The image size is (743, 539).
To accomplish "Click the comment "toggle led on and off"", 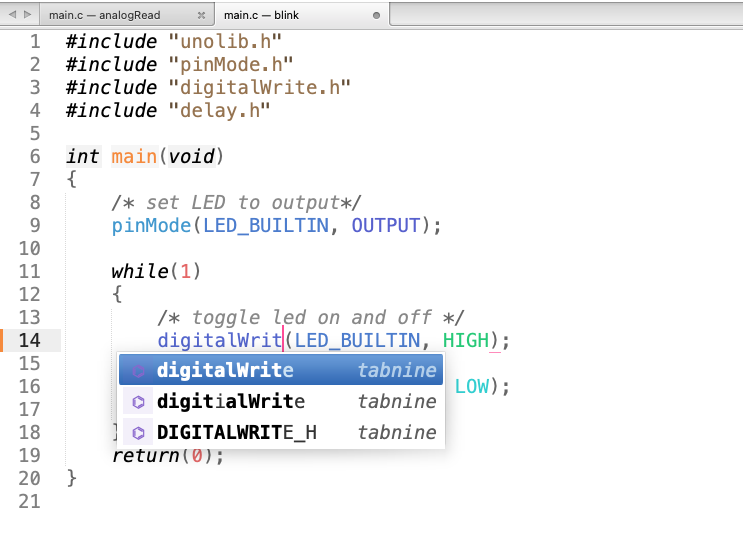I will (310, 318).
